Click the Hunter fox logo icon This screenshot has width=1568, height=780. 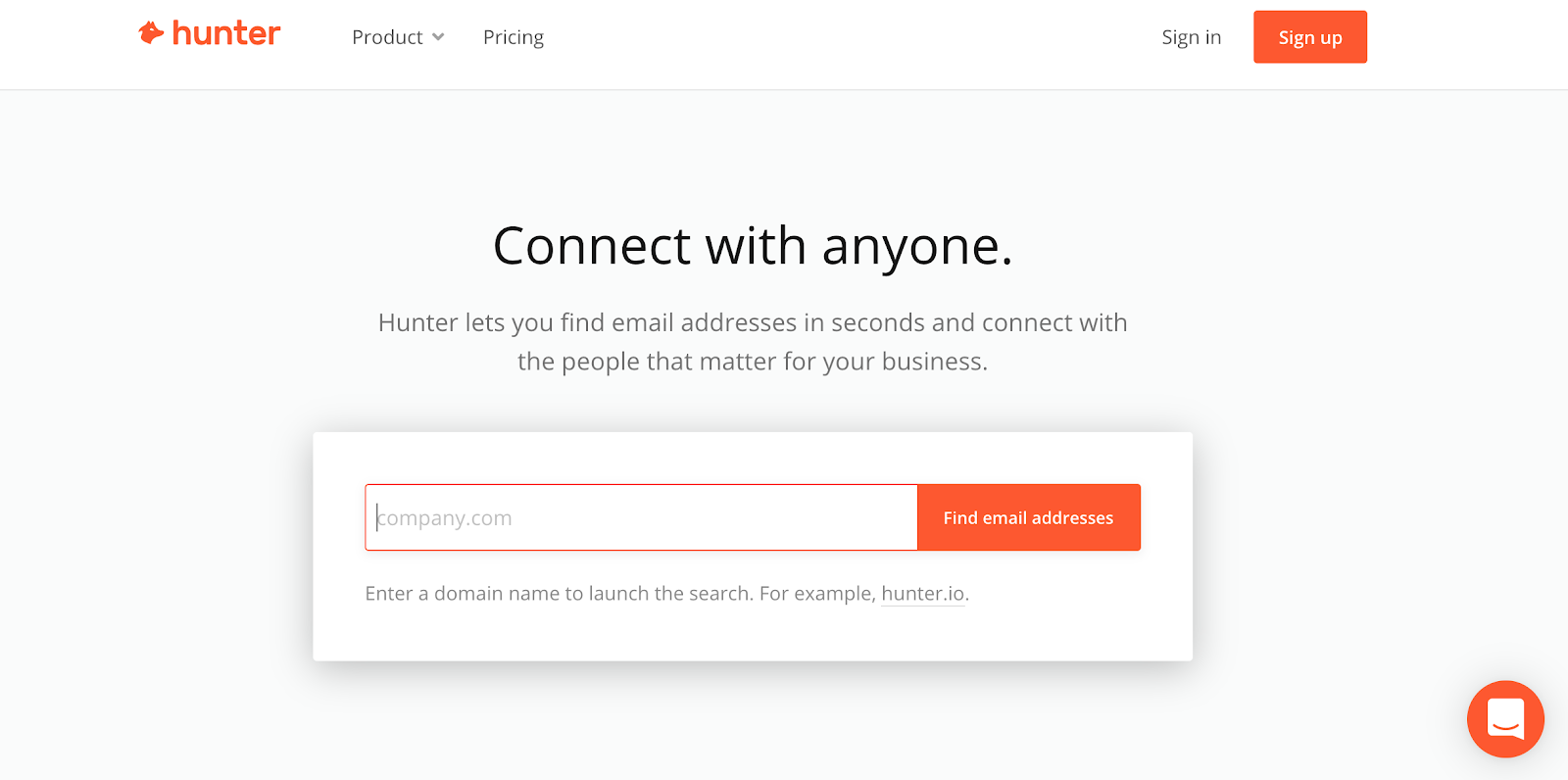150,33
